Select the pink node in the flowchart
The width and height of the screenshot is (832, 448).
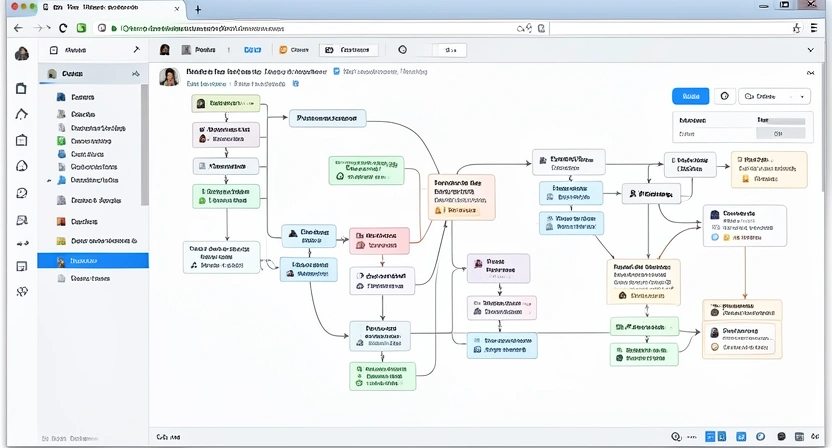coord(379,240)
